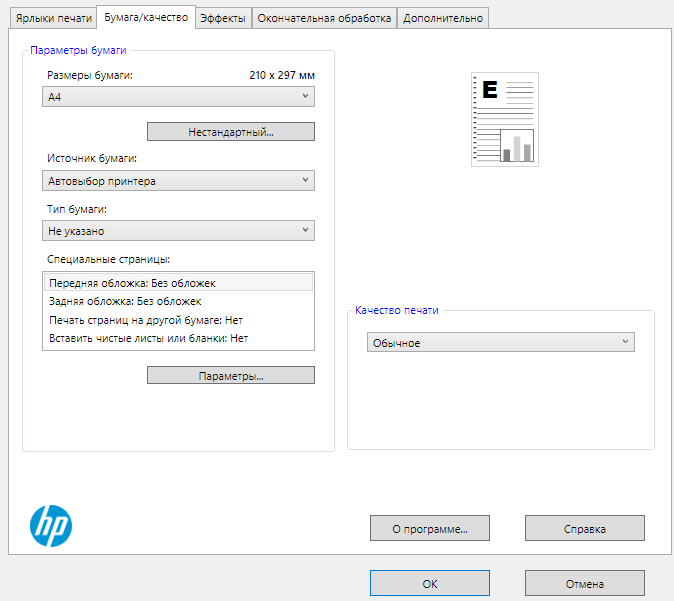Click the Нестандартный button

click(231, 132)
